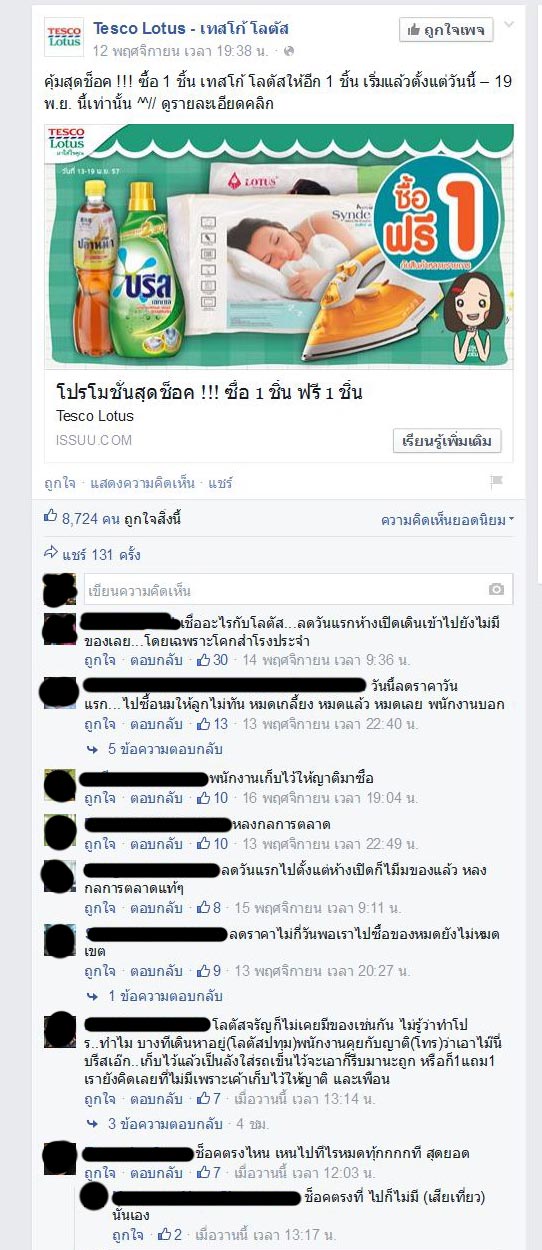Click the reply arrow icon by 5 ข้อความตอบกลับ
The image size is (542, 1250).
pos(92,749)
